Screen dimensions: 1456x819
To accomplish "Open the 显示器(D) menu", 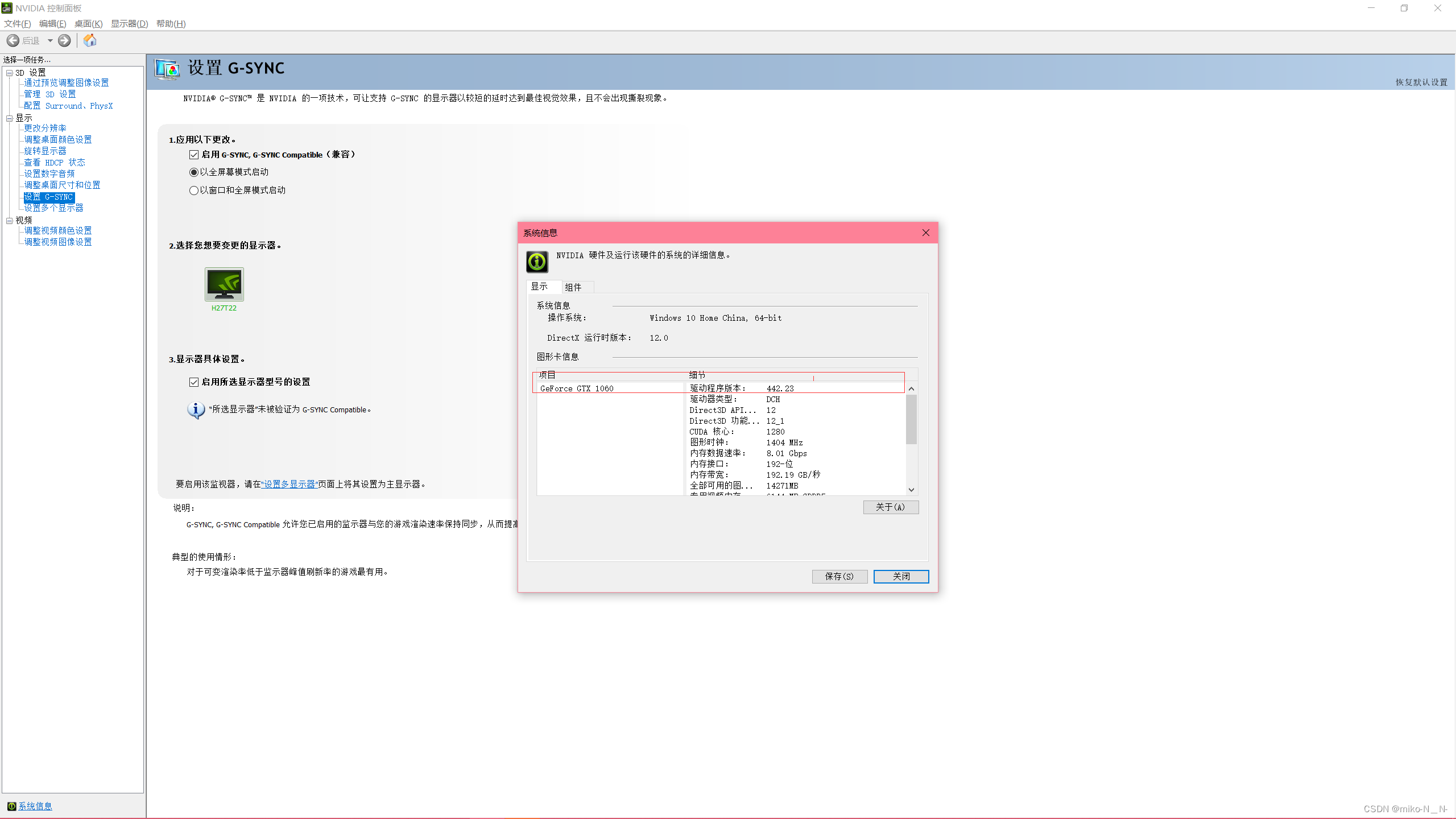I will pyautogui.click(x=130, y=23).
